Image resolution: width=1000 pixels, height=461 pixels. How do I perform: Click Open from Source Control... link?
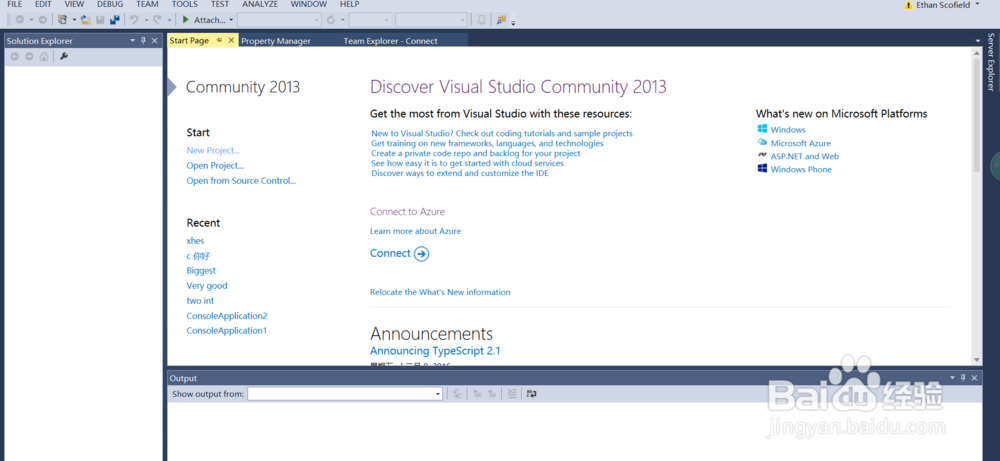tap(241, 181)
